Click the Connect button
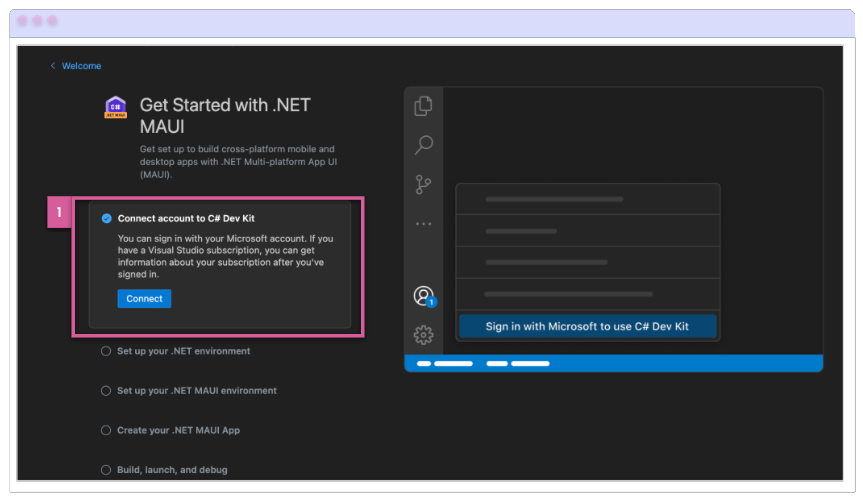The width and height of the screenshot is (863, 500). [x=144, y=298]
